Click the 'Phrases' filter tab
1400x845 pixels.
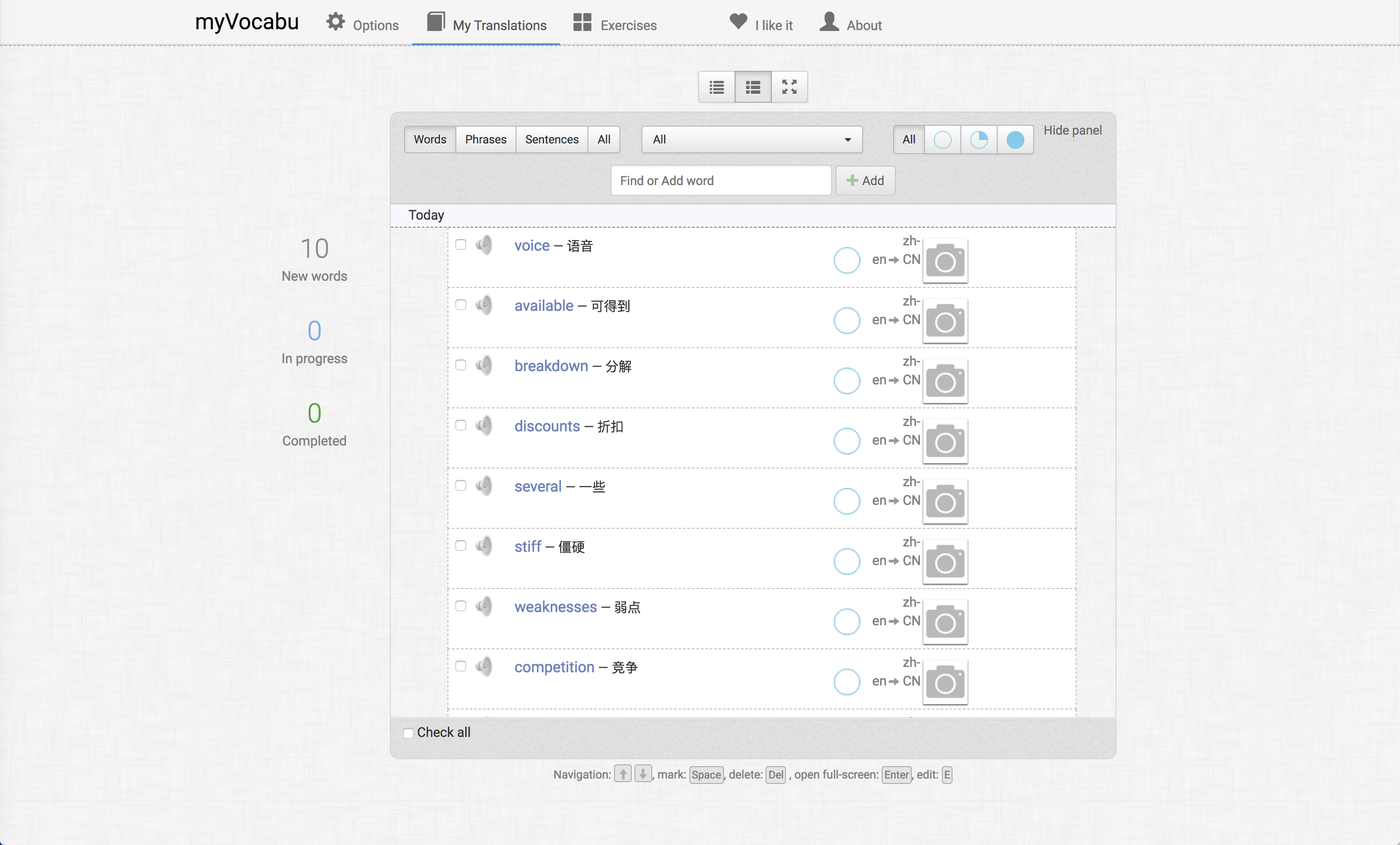tap(486, 140)
